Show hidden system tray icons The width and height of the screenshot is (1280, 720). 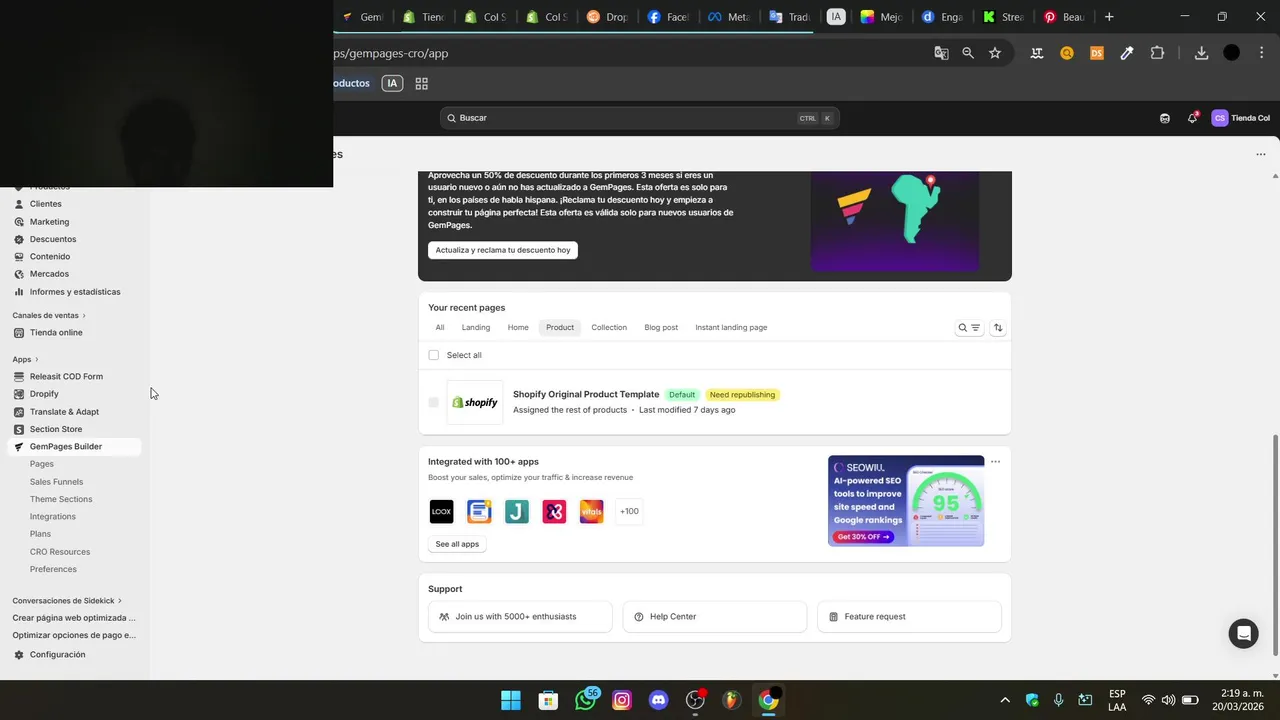[x=1005, y=700]
